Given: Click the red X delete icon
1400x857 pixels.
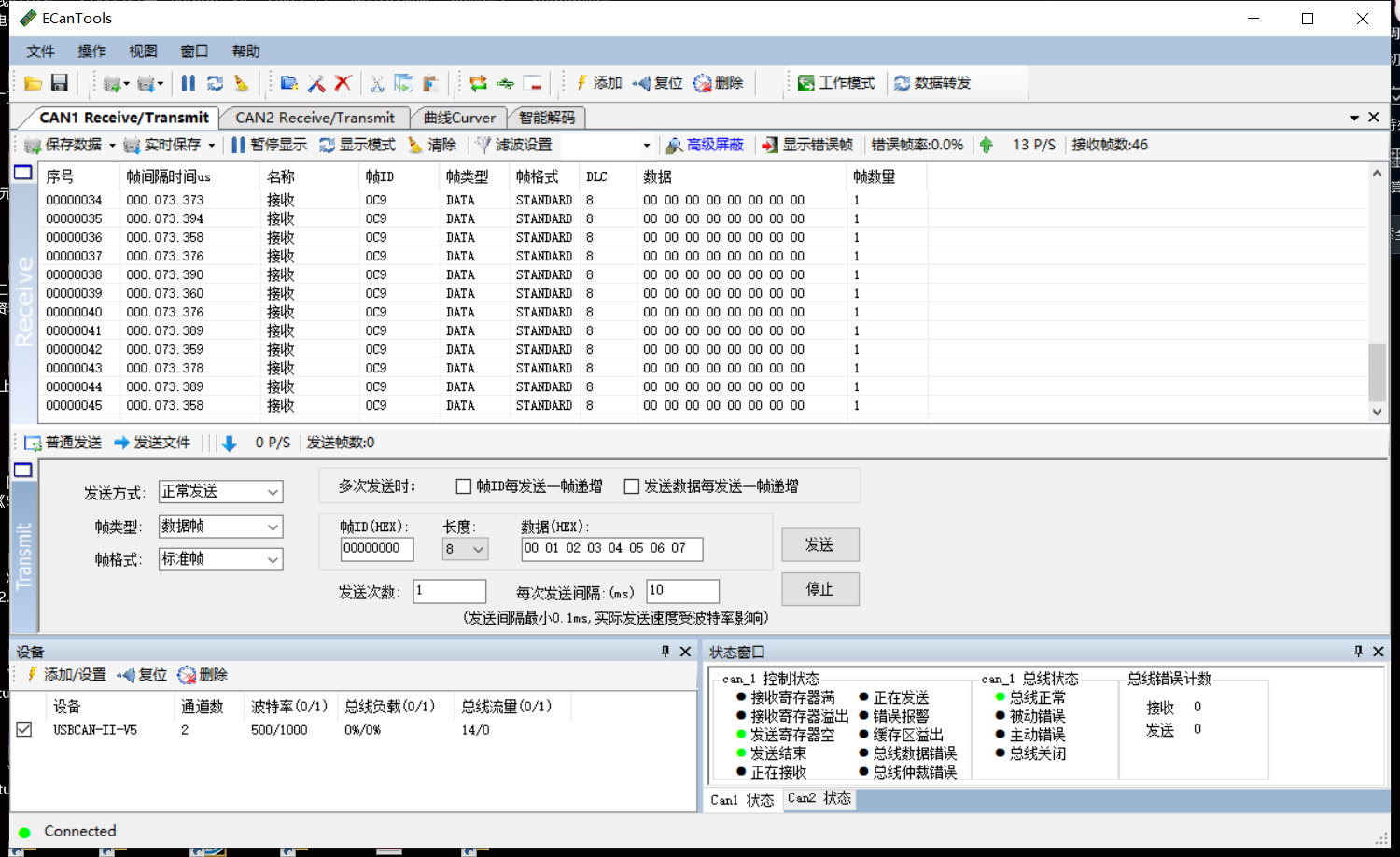Looking at the screenshot, I should coord(343,83).
